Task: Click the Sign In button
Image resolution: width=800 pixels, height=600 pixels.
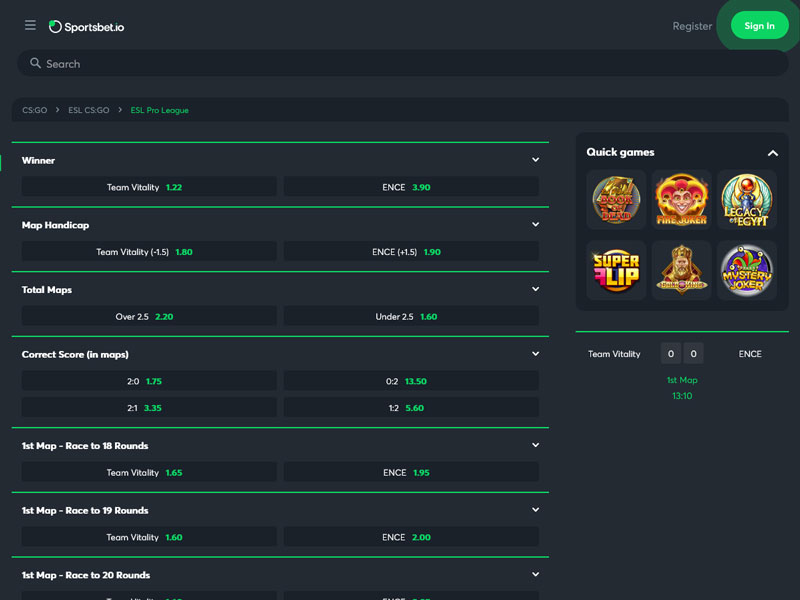Action: point(759,26)
